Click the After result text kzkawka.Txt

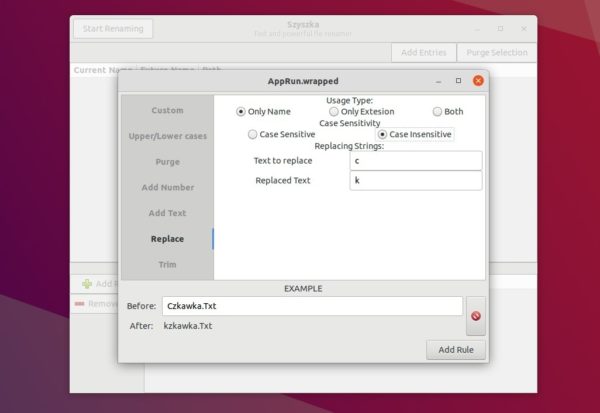pyautogui.click(x=188, y=326)
